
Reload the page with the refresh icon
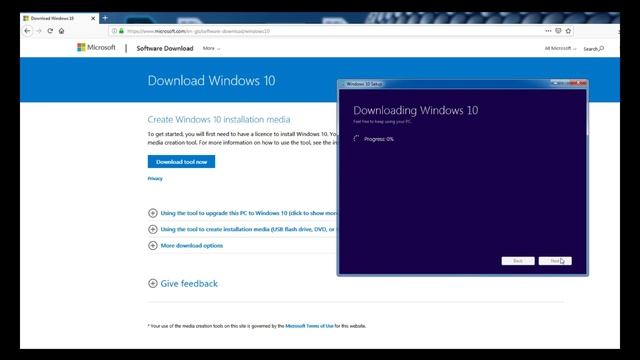pos(50,31)
